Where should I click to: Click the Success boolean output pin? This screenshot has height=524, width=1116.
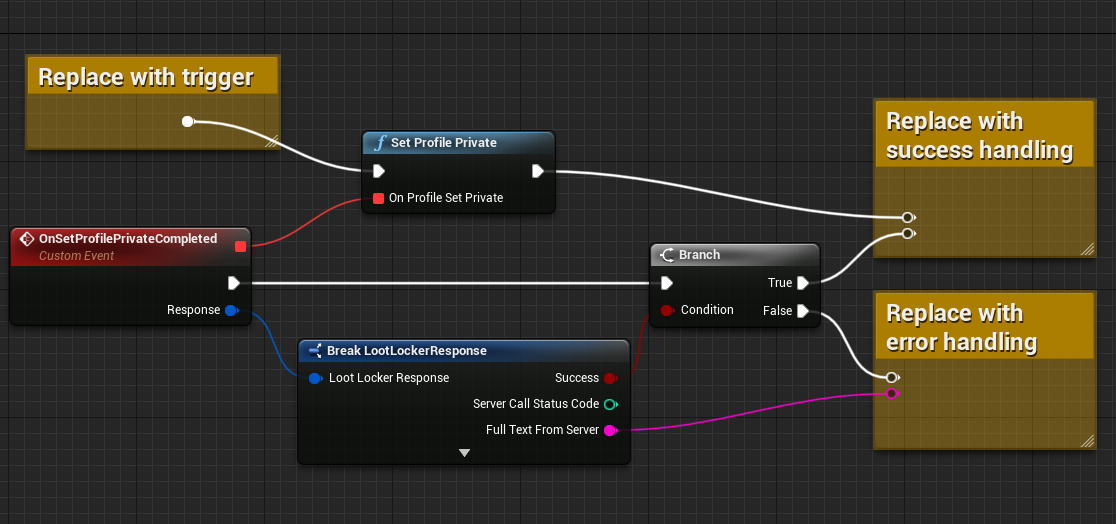610,378
